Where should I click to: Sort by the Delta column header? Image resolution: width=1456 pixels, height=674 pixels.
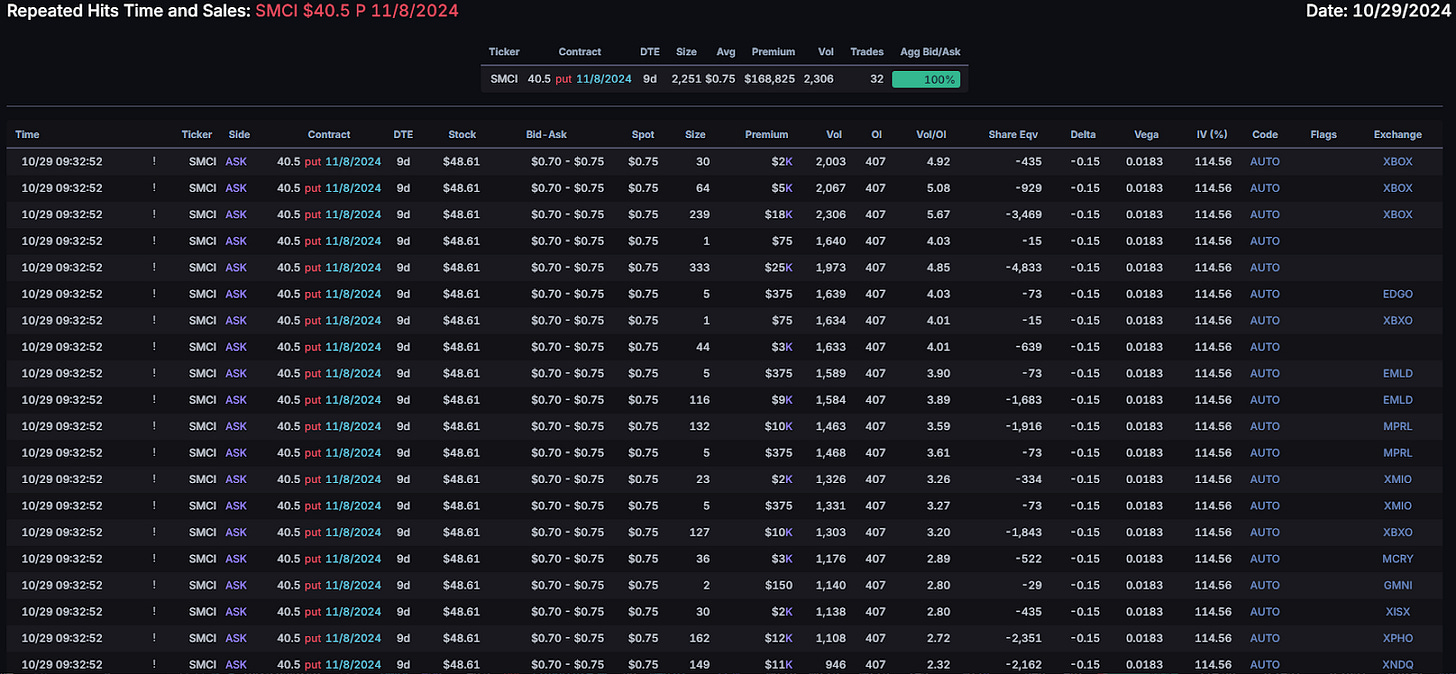coord(1083,134)
